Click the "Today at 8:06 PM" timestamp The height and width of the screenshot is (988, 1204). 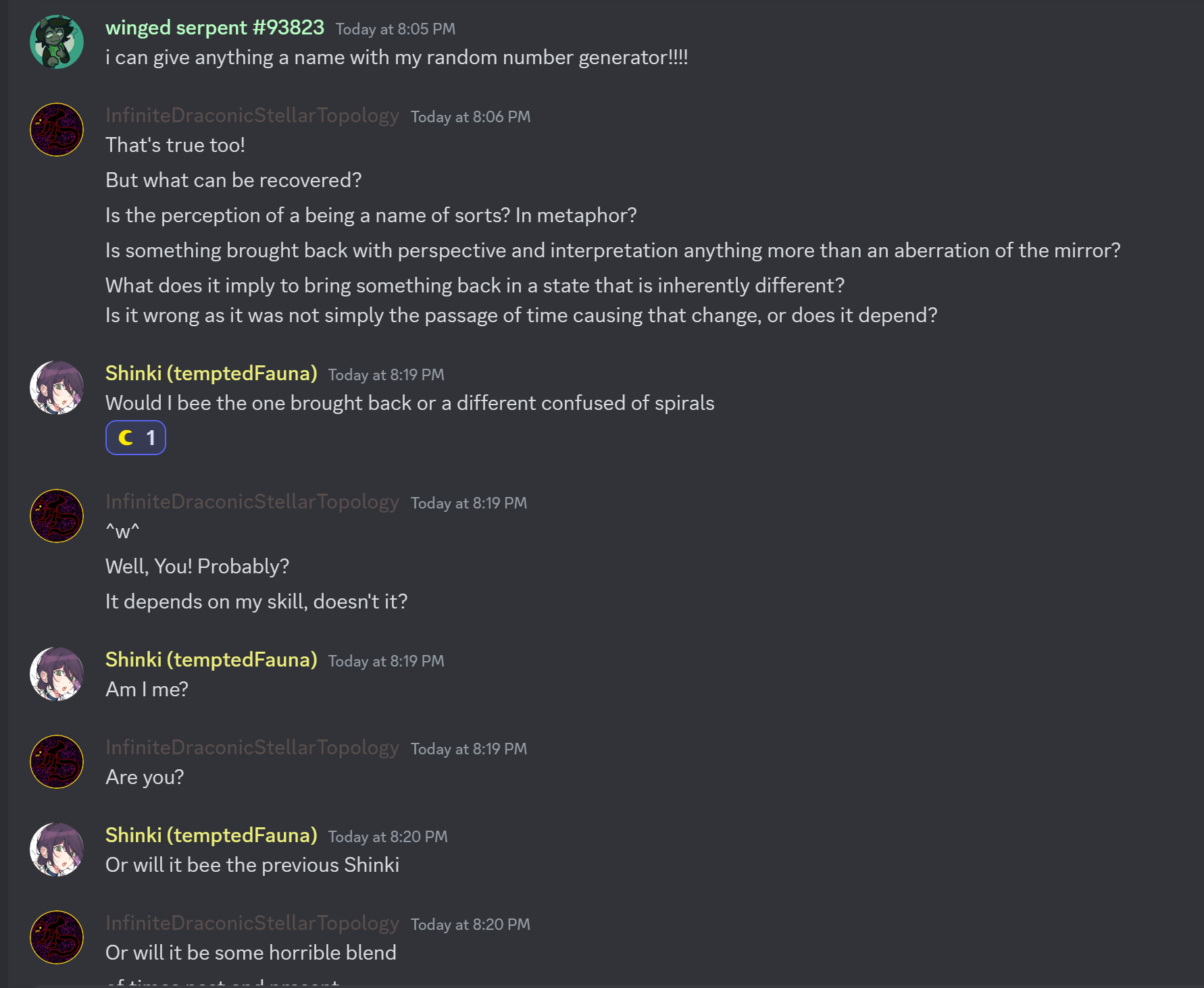pos(470,117)
